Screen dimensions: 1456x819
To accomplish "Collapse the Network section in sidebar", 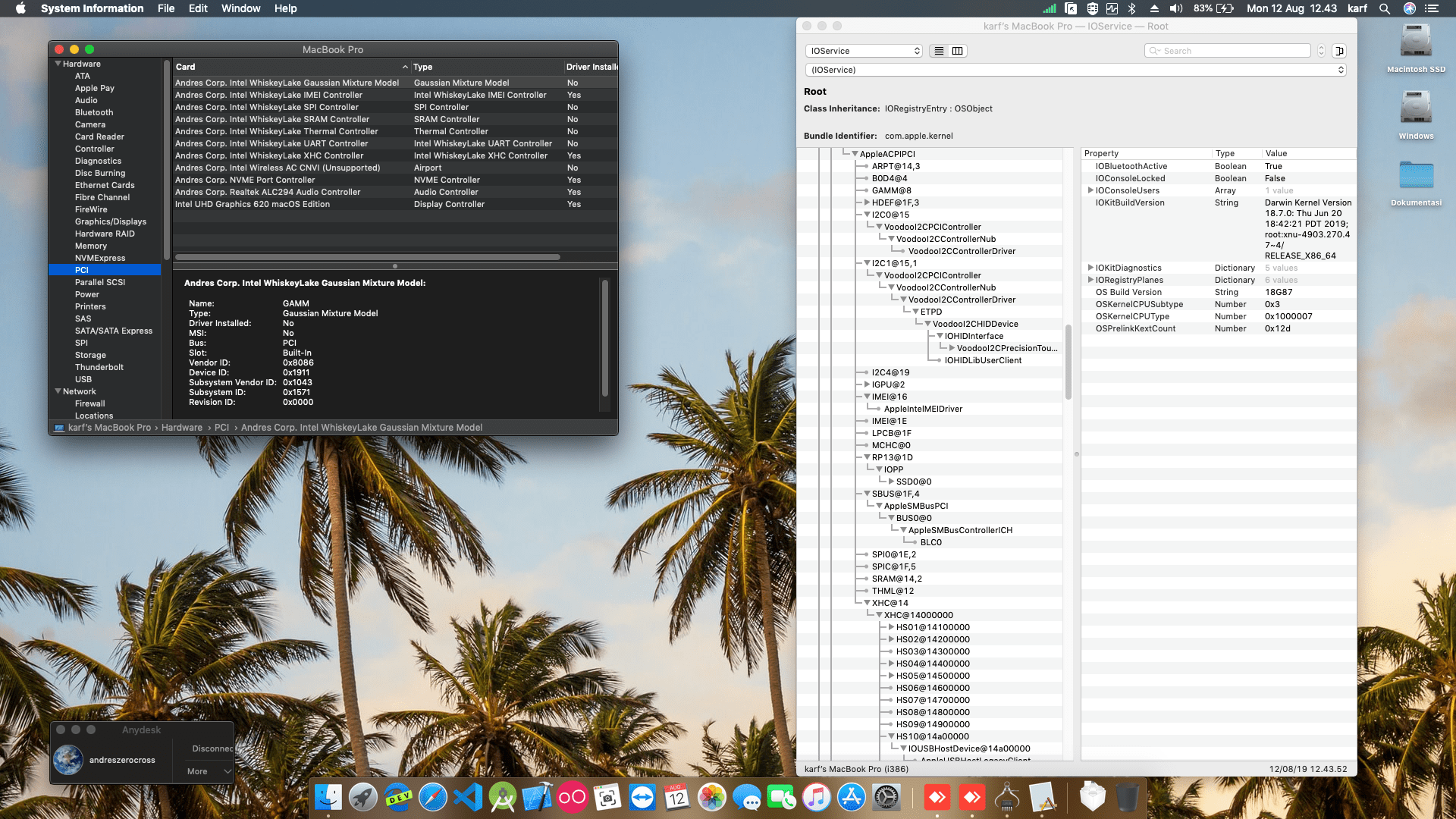I will (58, 391).
